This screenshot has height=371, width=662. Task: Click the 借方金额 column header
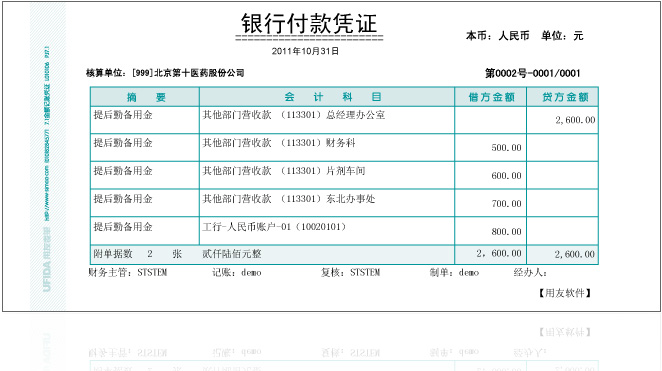coord(491,97)
